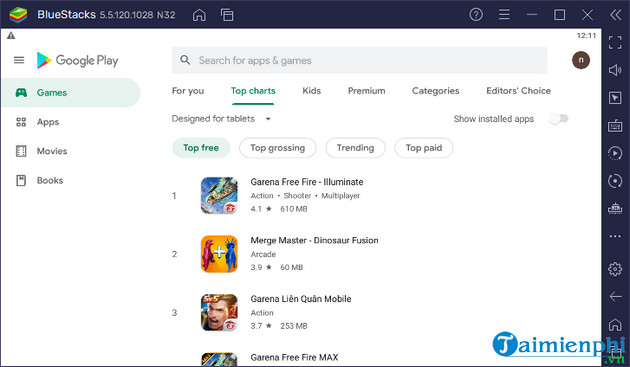Select the Trending chip
The height and width of the screenshot is (367, 630).
(355, 148)
